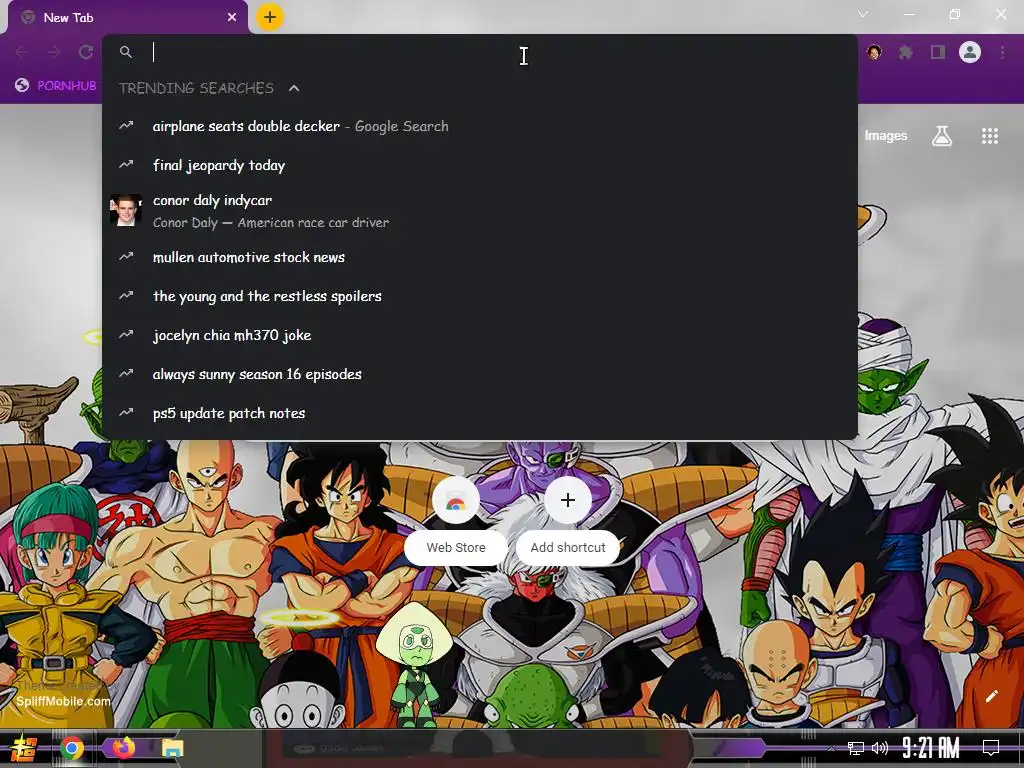This screenshot has width=1024, height=768.
Task: Select suggestion mullen automotive stock news
Action: coord(480,257)
